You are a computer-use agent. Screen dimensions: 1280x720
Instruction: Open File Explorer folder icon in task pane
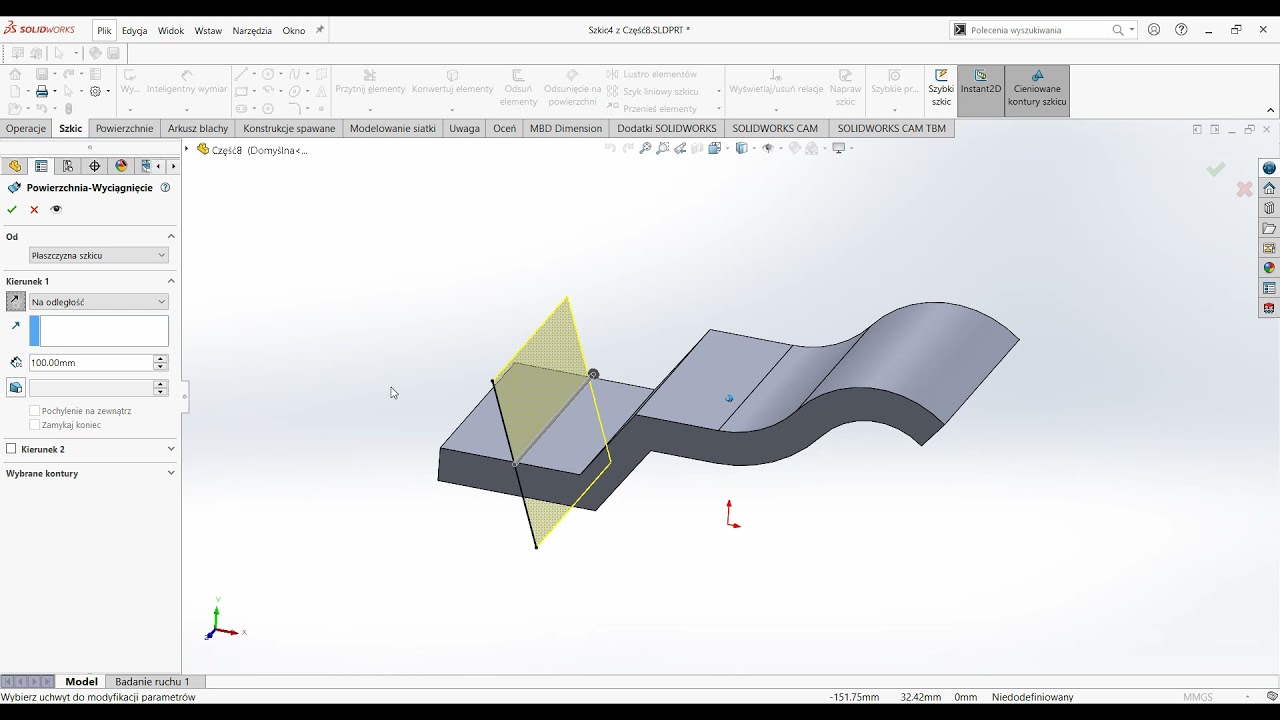pyautogui.click(x=1269, y=228)
